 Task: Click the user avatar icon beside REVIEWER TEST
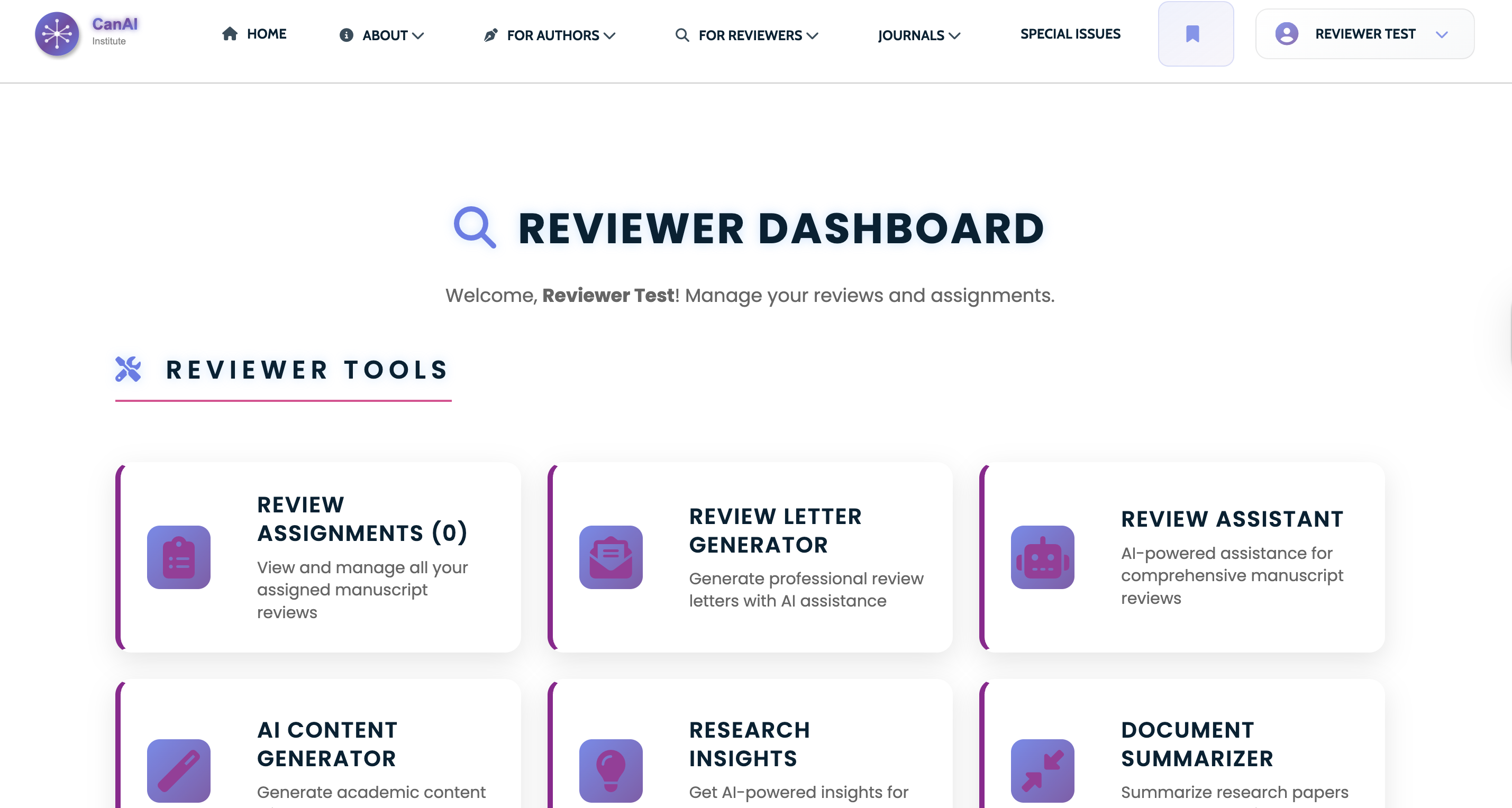tap(1286, 34)
